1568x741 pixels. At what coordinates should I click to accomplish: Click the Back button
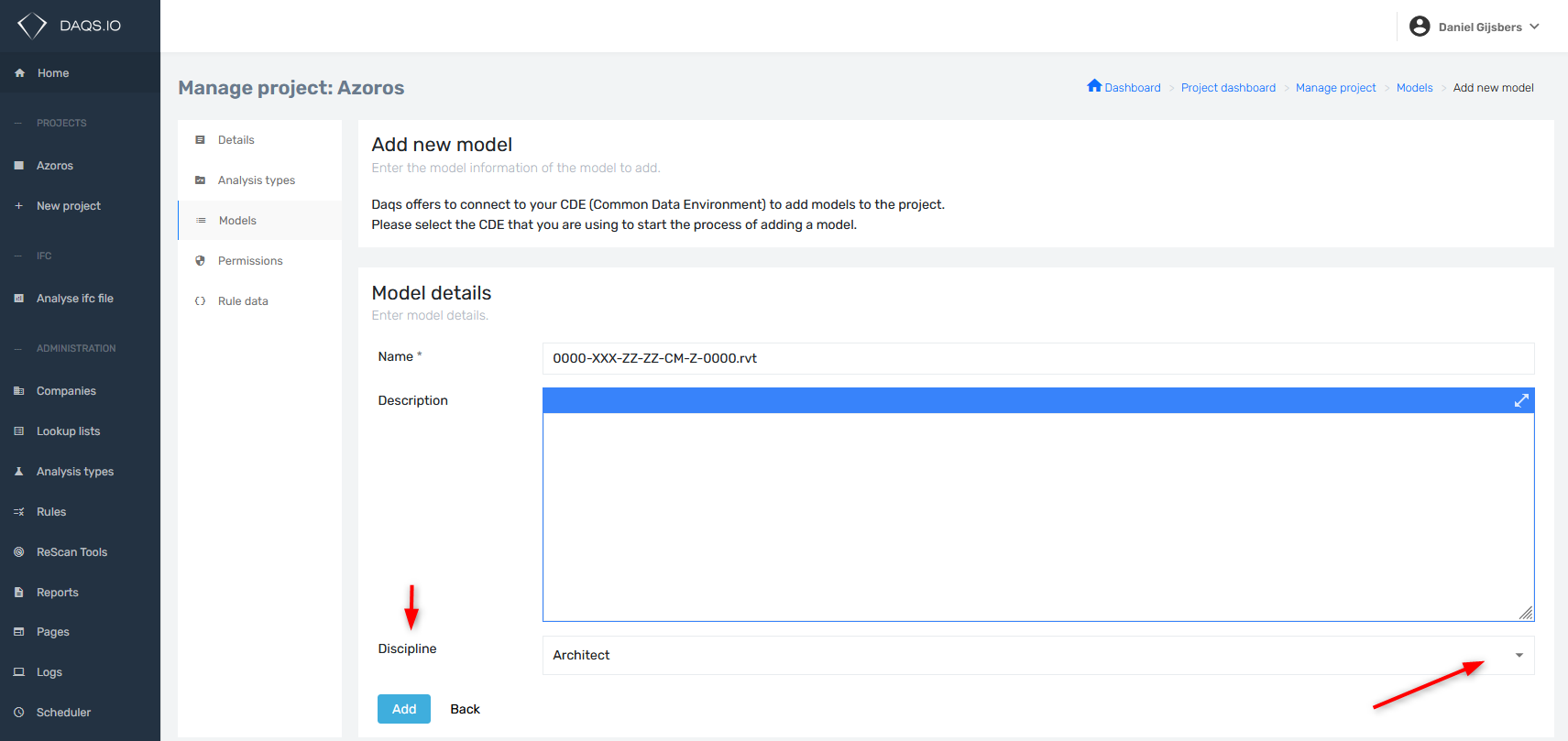[465, 709]
